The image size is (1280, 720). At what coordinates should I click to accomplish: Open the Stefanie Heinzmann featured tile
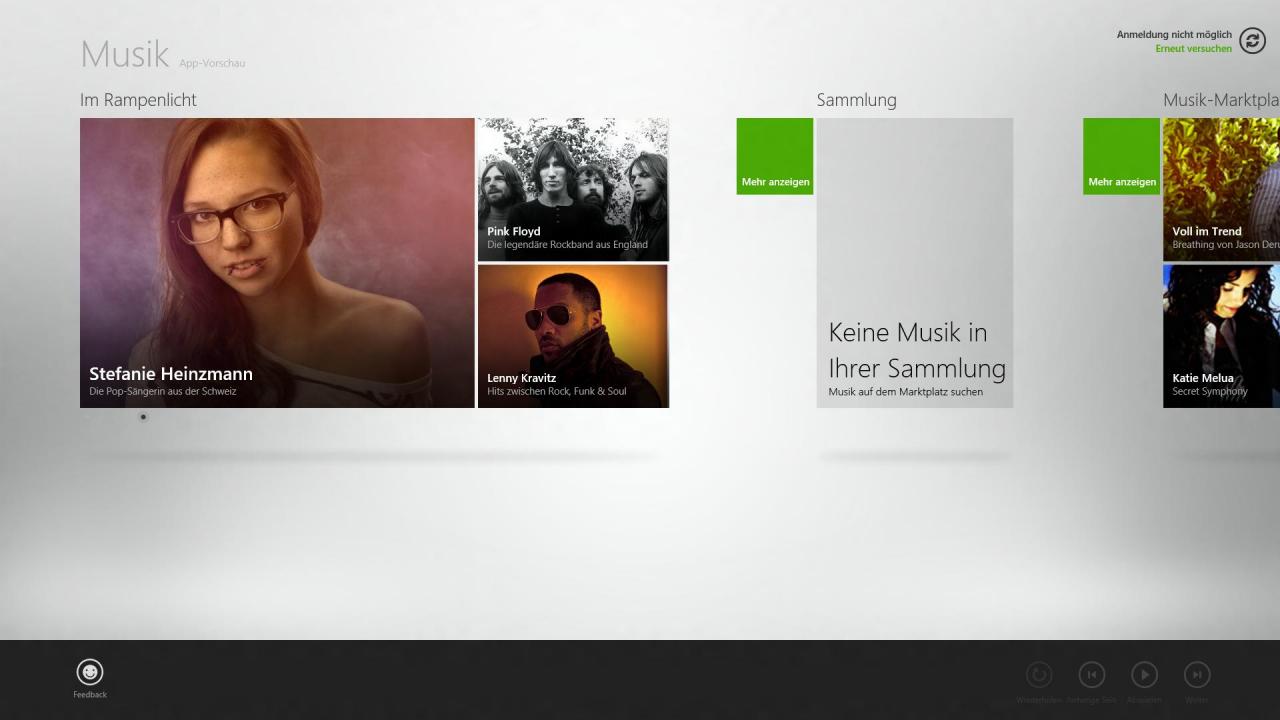click(x=277, y=263)
